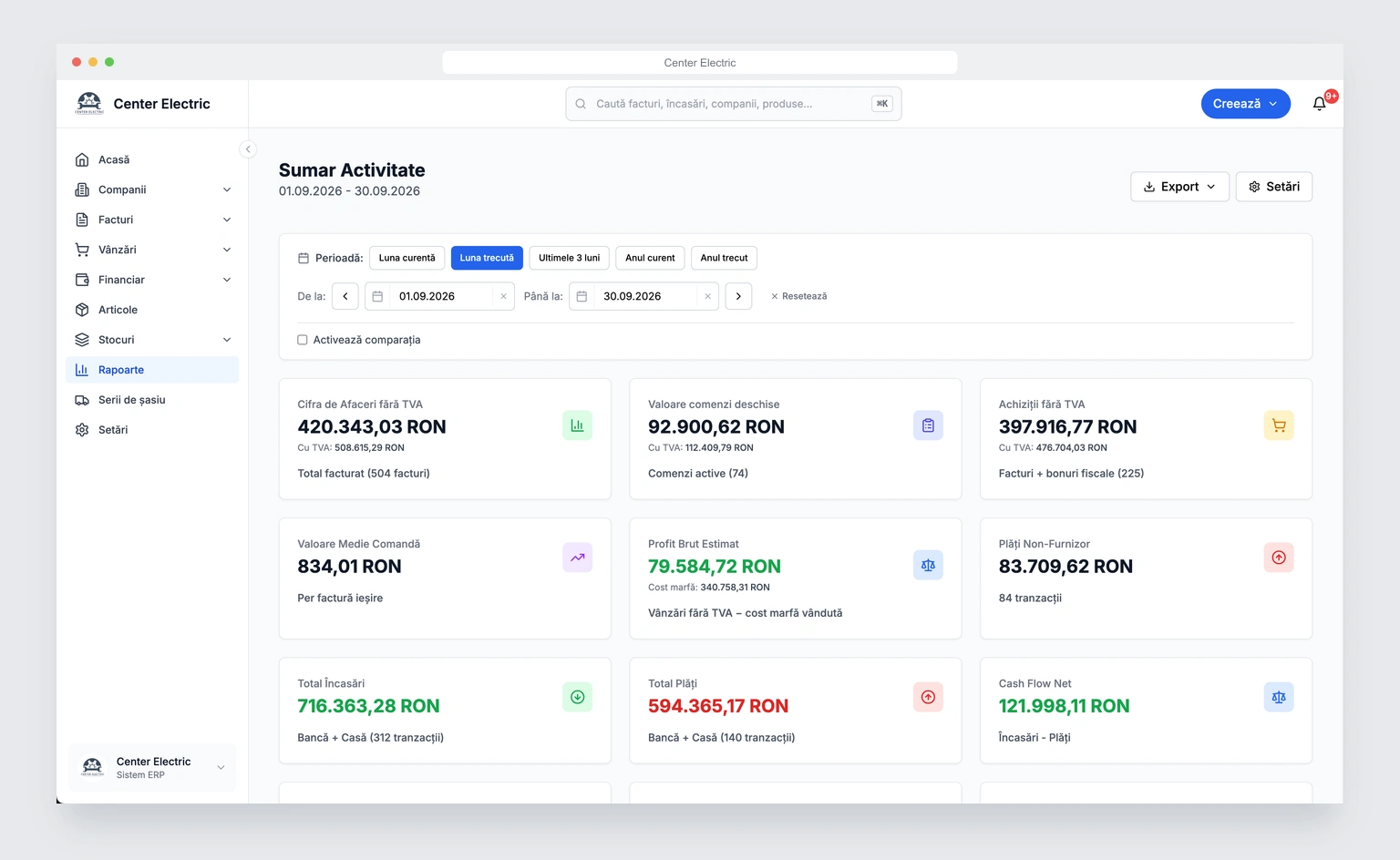The height and width of the screenshot is (860, 1400).
Task: Click the trend arrow icon on Valoare Medie Comandă card
Action: pos(577,558)
